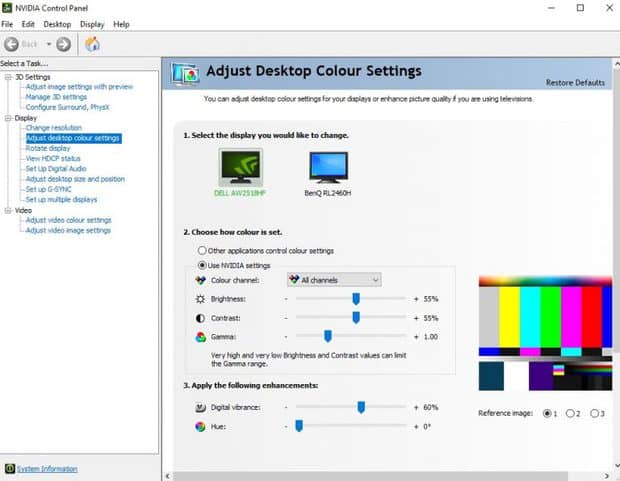
Task: Click Restore Defaults
Action: [575, 82]
